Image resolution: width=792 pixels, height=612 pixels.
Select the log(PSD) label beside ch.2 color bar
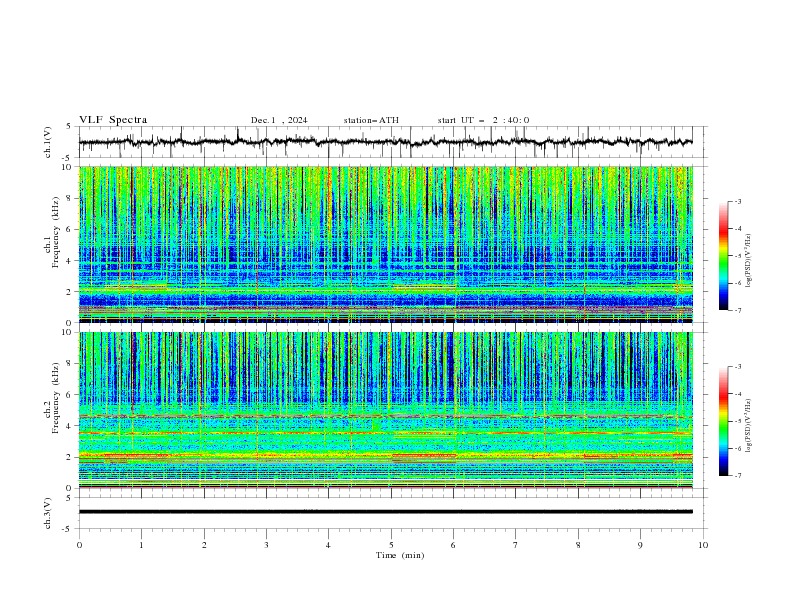(748, 426)
